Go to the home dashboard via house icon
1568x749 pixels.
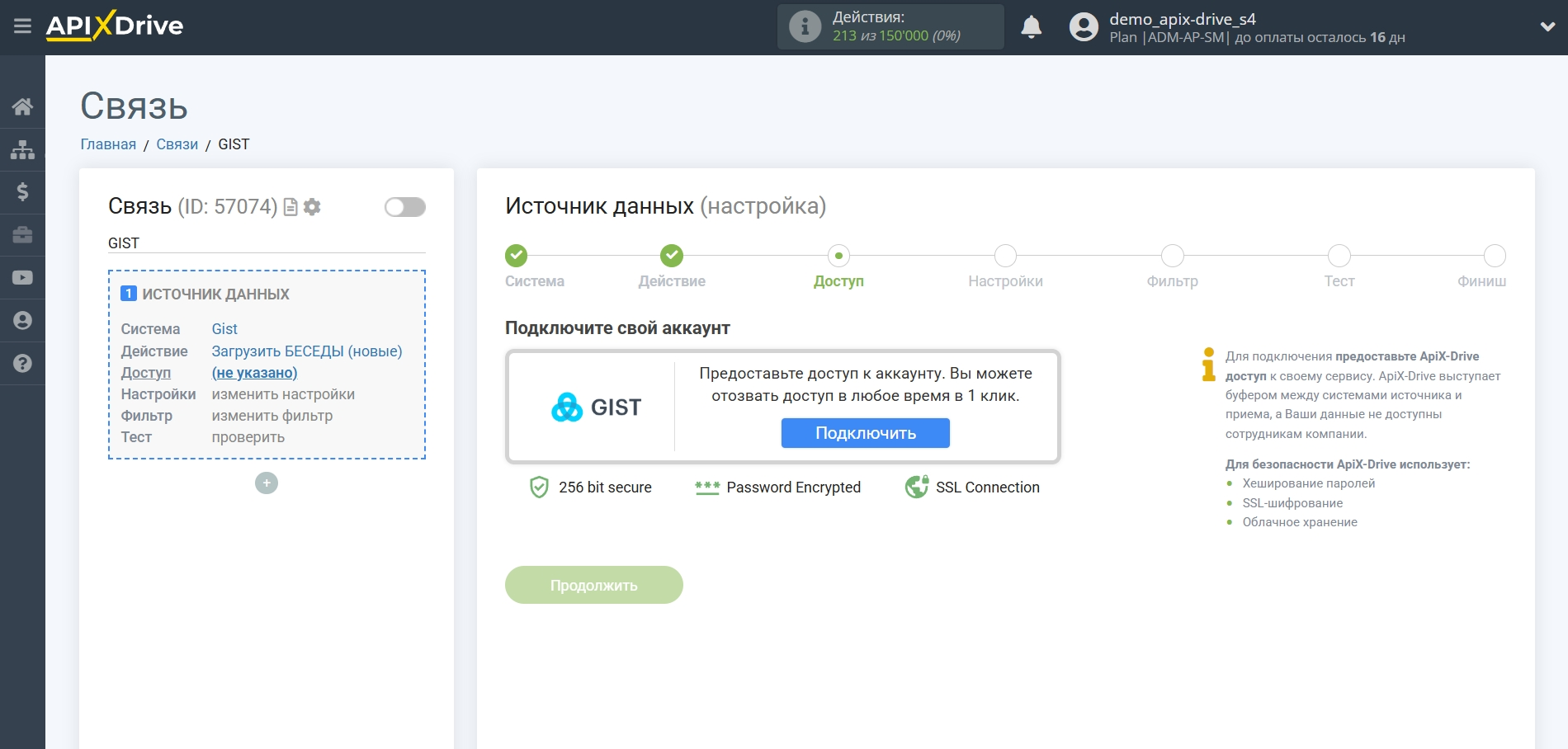point(22,106)
